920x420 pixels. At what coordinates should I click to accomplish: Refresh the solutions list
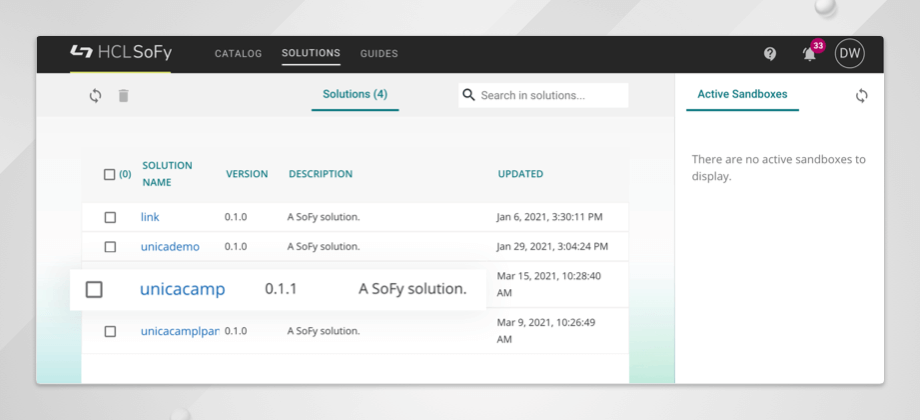tap(95, 95)
